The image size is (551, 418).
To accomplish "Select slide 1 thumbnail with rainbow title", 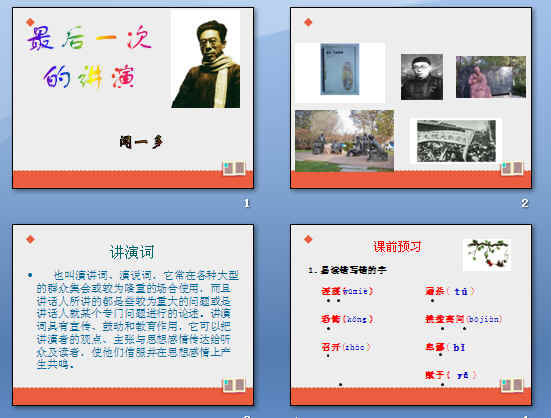I will point(133,98).
